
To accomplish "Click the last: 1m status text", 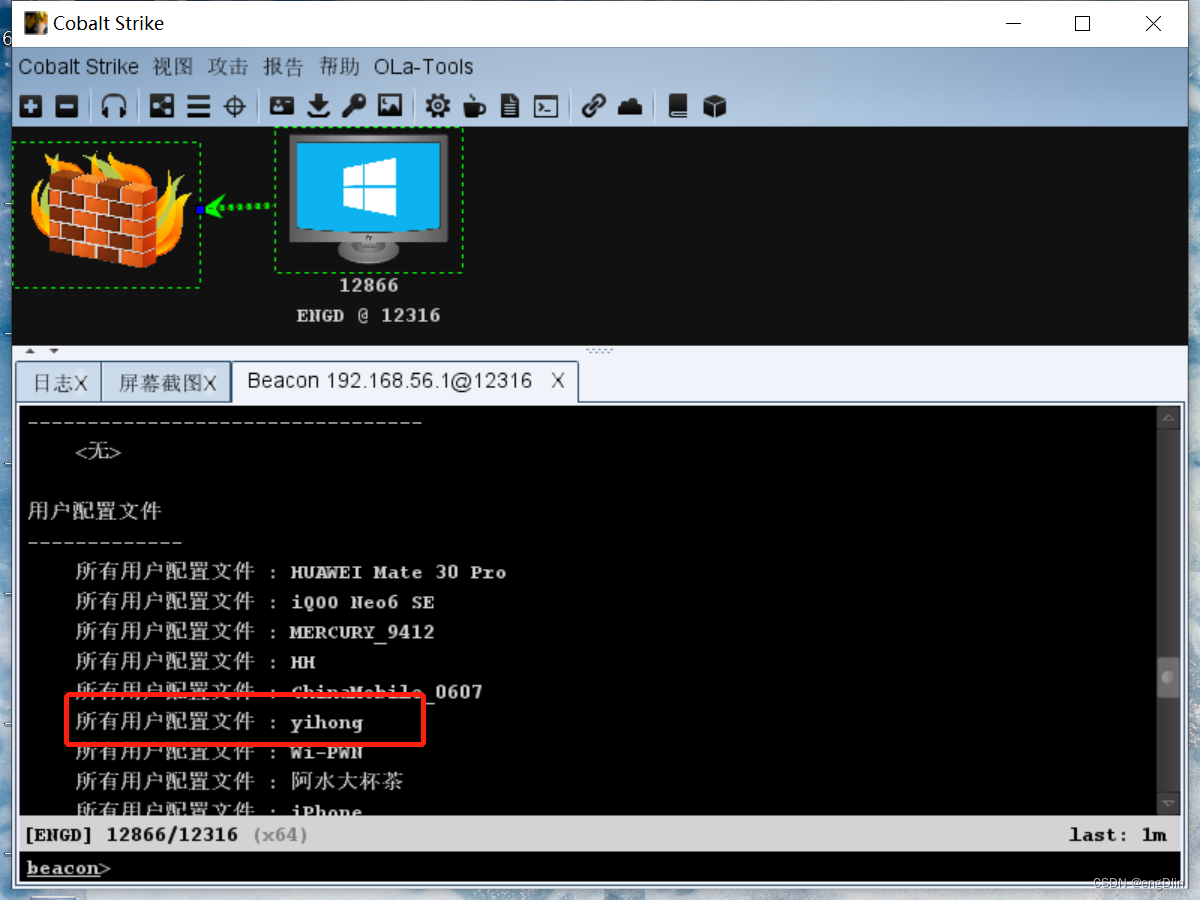I will 1117,834.
